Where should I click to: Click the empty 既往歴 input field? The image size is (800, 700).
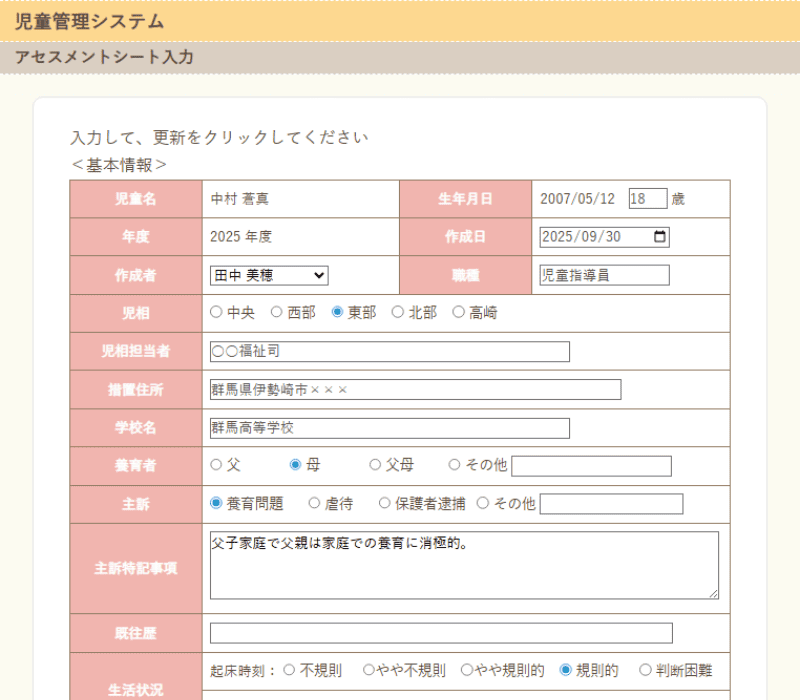point(441,633)
